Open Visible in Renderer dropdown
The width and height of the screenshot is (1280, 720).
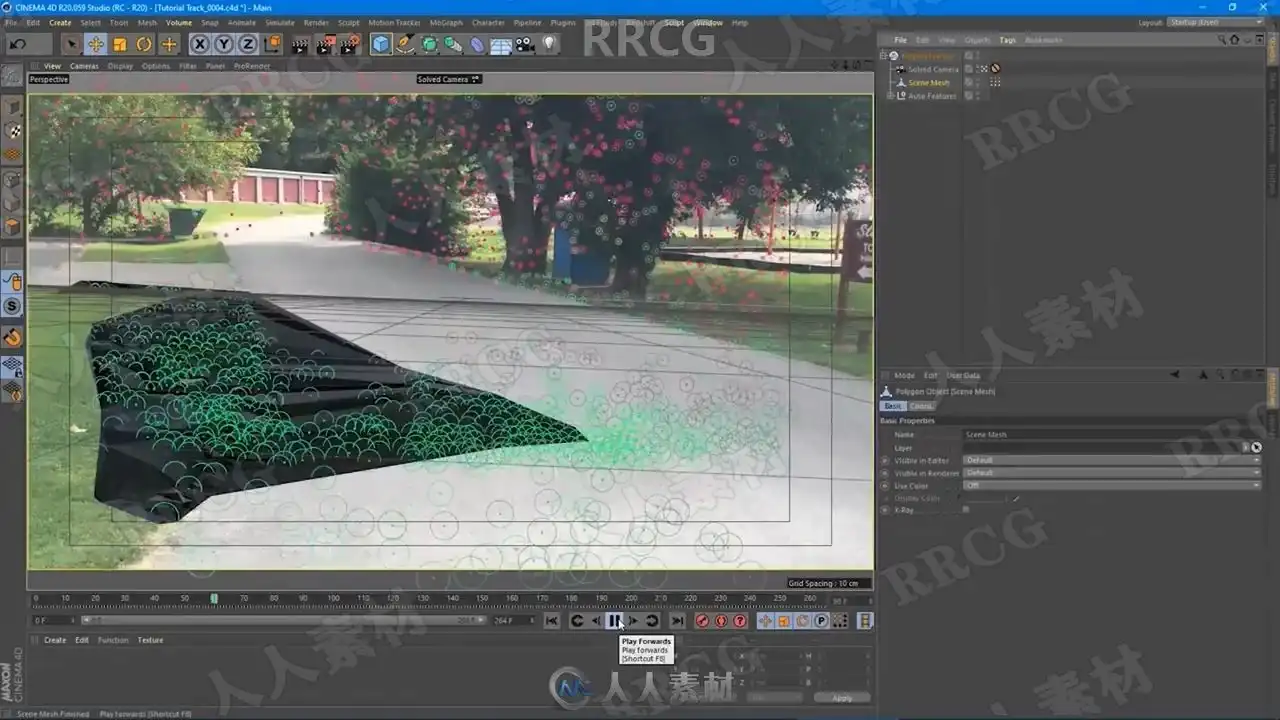click(1112, 473)
